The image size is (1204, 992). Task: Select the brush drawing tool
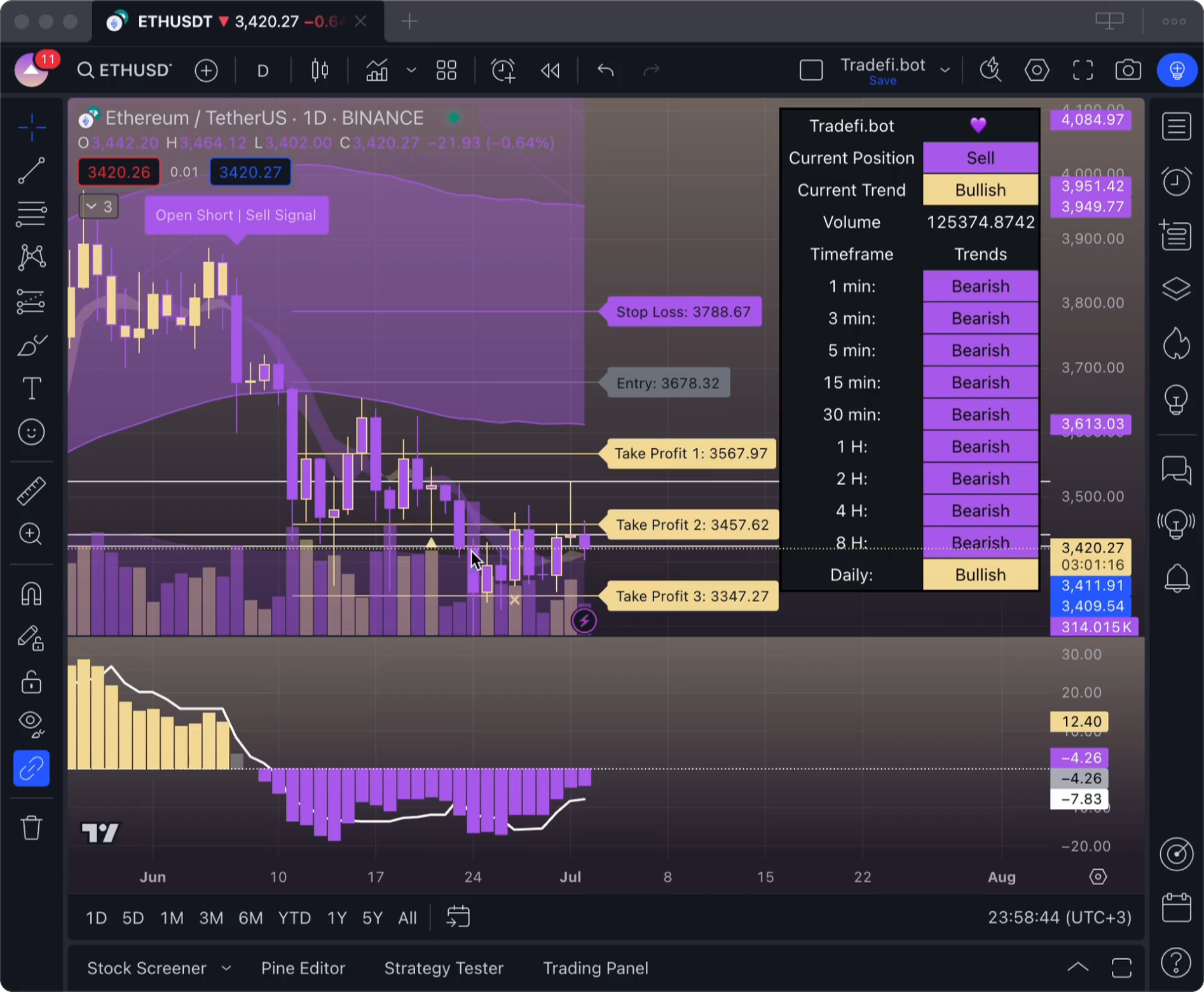pos(31,345)
